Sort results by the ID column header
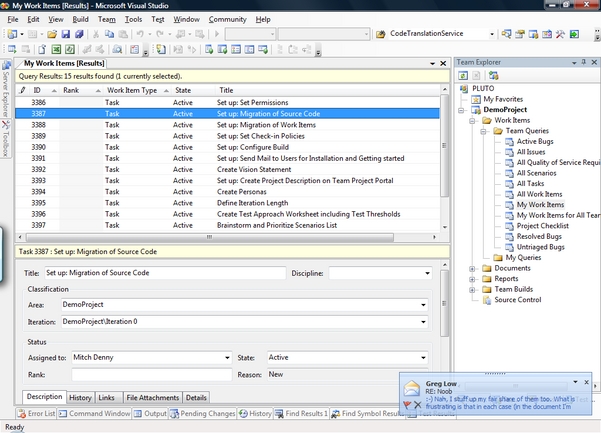Viewport: 601px width, 433px height. coord(44,90)
